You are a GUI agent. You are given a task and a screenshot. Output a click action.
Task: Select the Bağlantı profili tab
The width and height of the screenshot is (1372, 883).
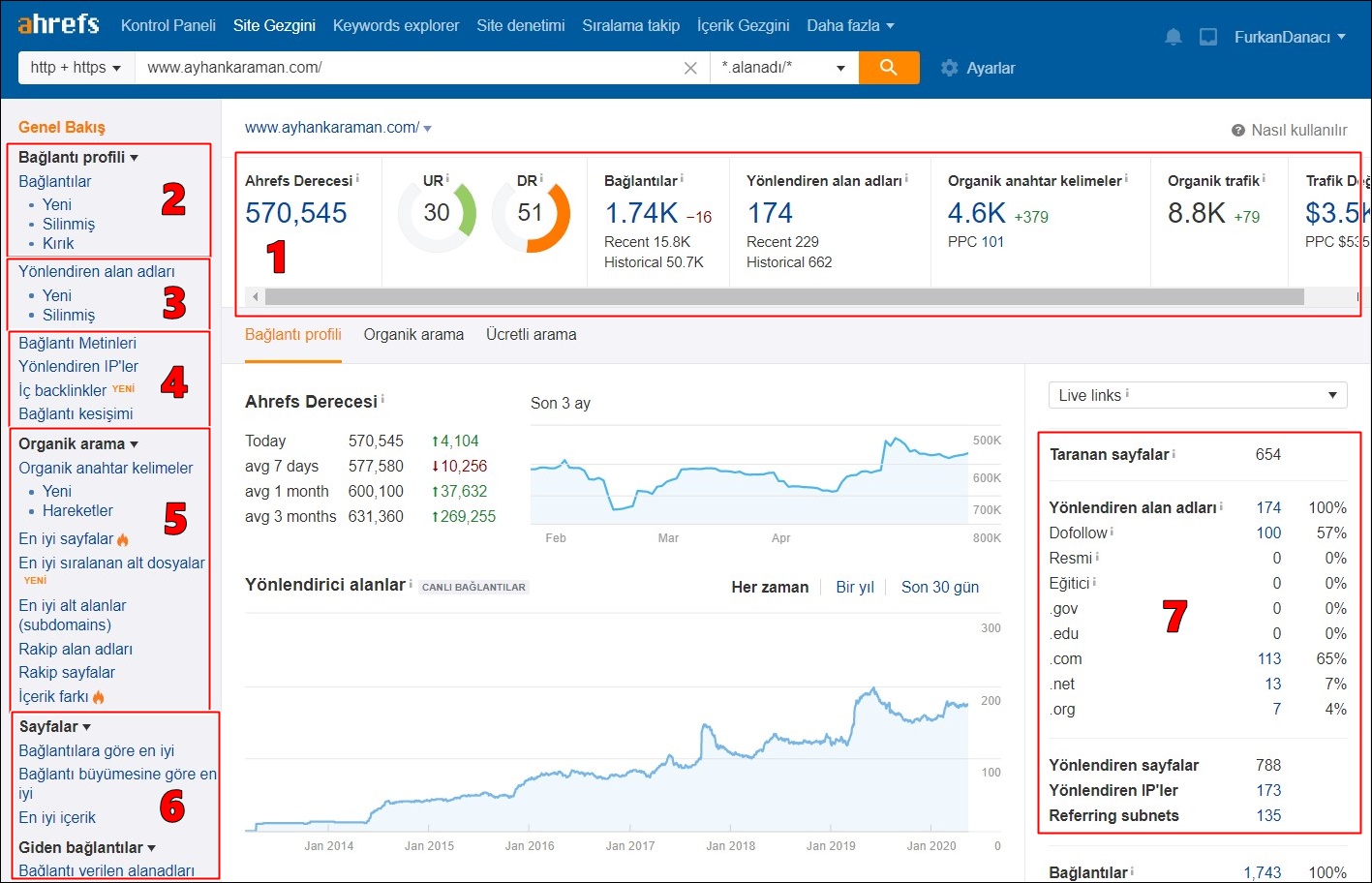pyautogui.click(x=293, y=334)
